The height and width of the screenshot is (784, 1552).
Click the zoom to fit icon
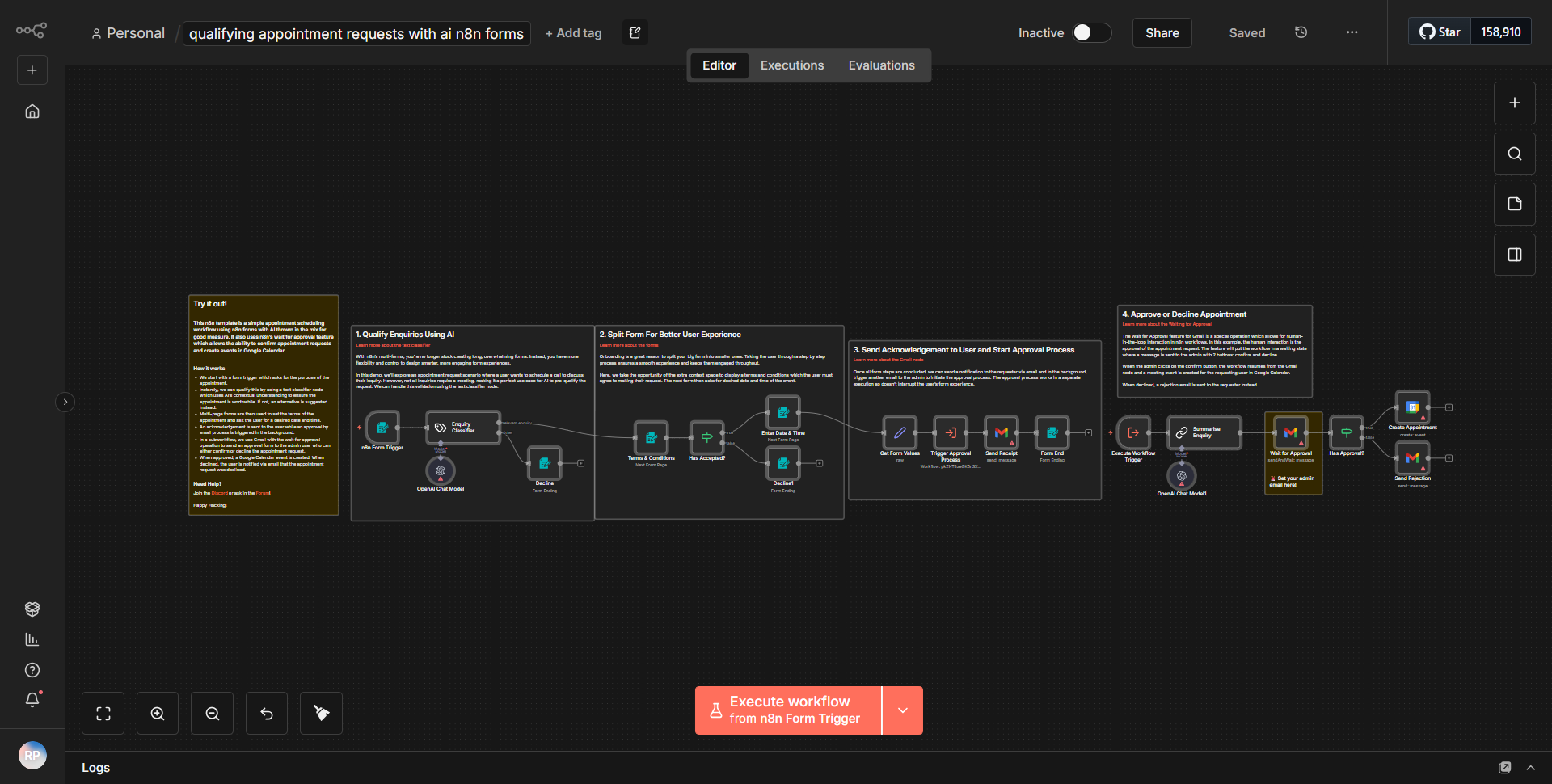(x=103, y=713)
